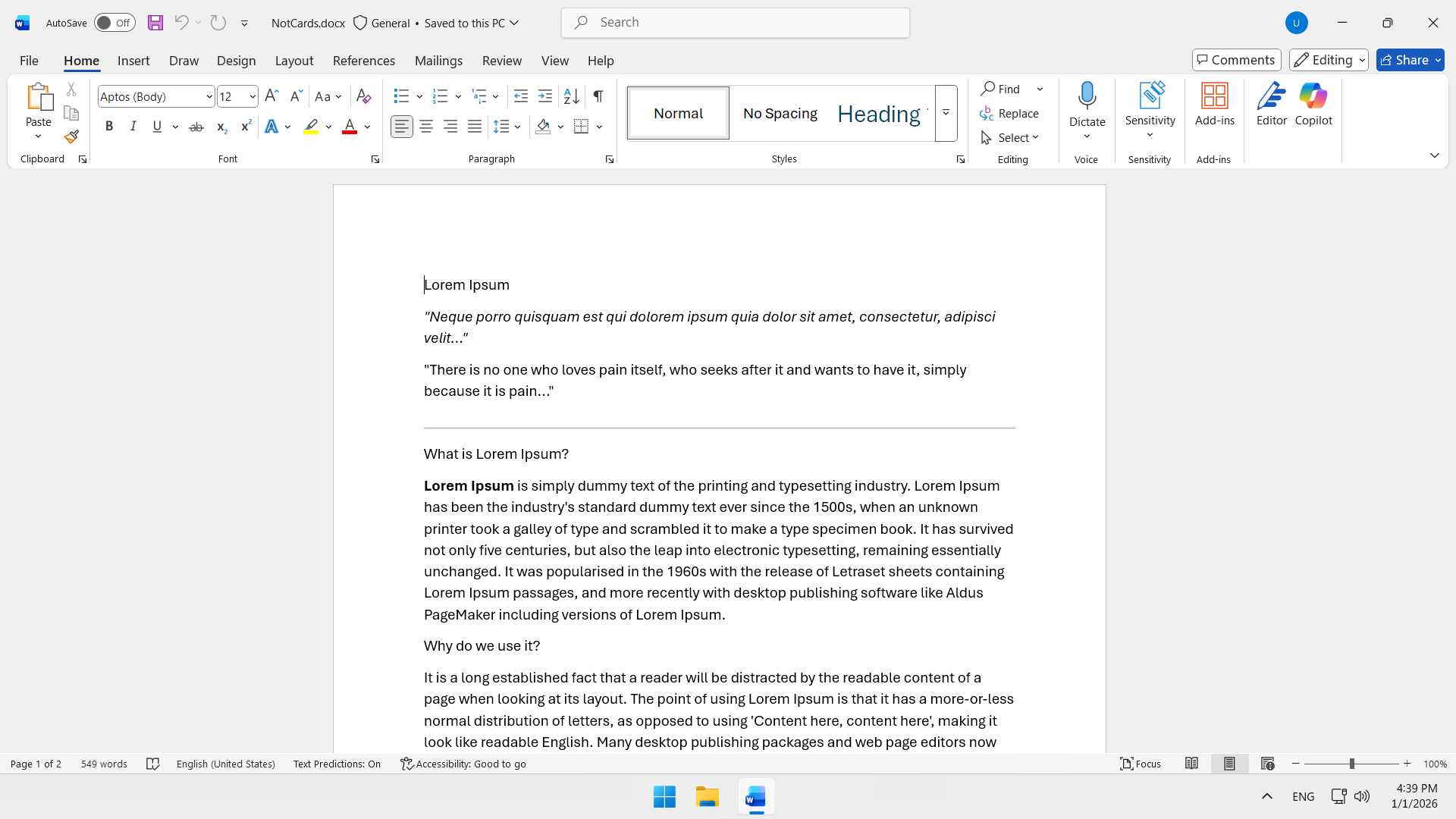Toggle the AutoSave switch
The width and height of the screenshot is (1456, 819).
point(115,23)
